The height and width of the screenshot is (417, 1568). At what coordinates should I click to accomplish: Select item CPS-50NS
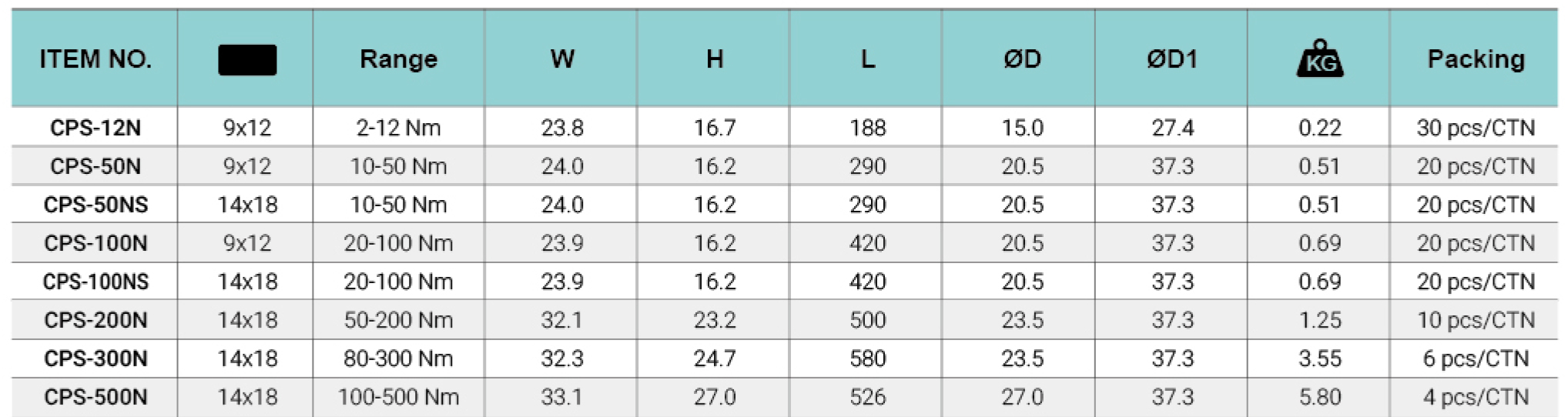pyautogui.click(x=95, y=205)
